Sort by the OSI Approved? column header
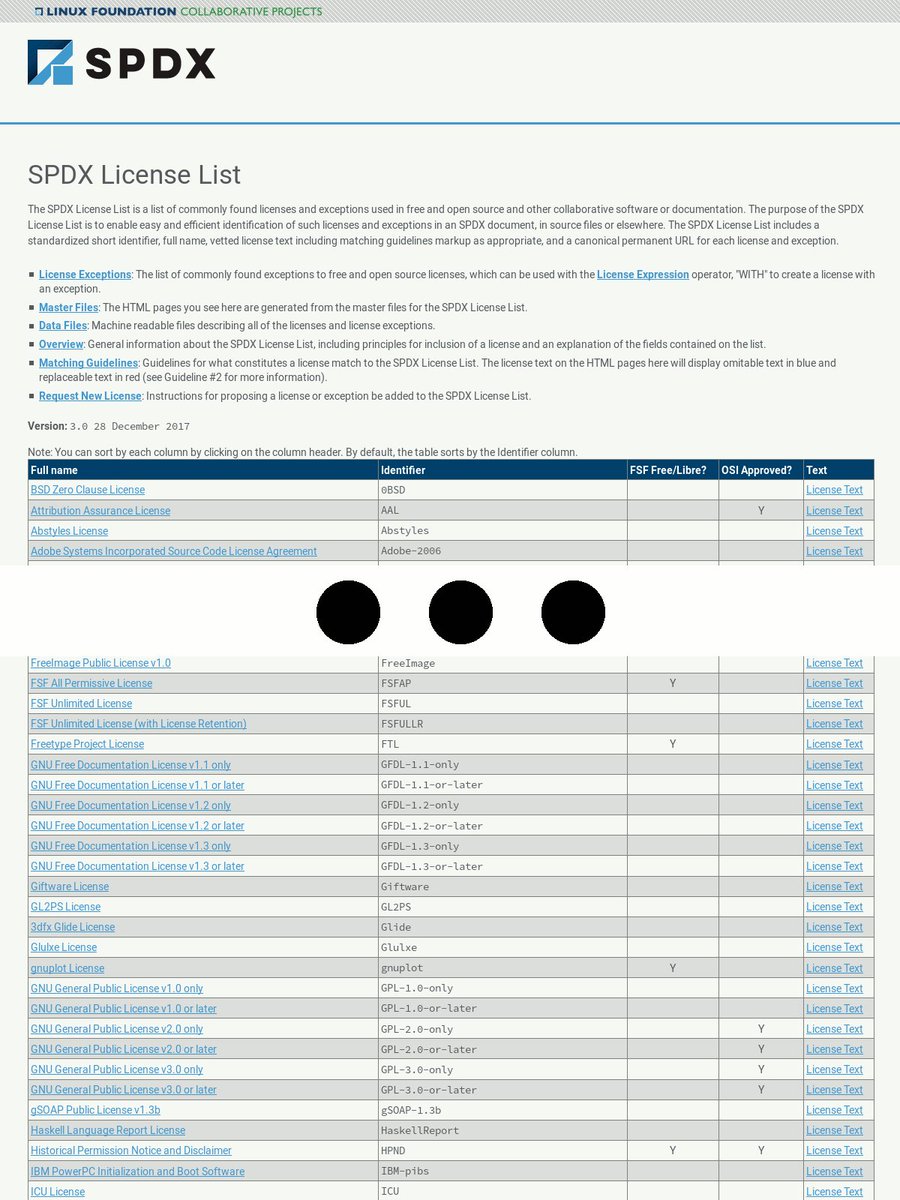Viewport: 900px width, 1200px height. [x=761, y=470]
